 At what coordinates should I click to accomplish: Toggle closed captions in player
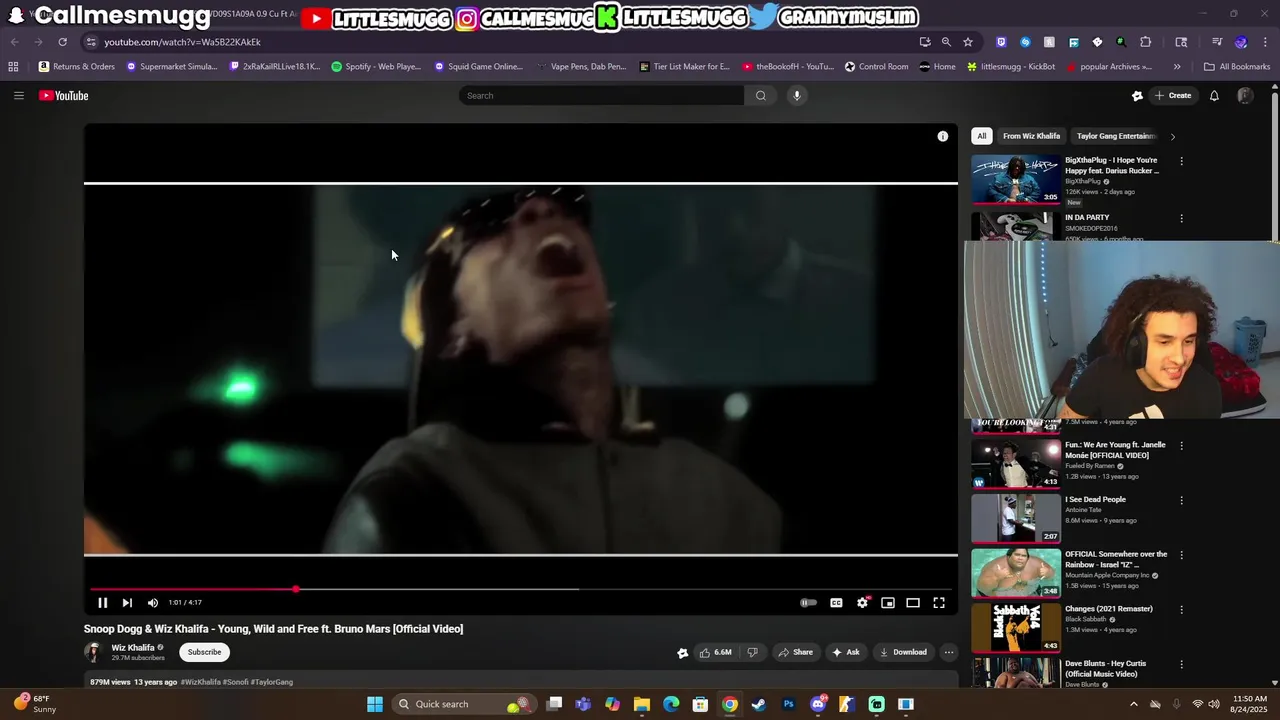(x=836, y=603)
